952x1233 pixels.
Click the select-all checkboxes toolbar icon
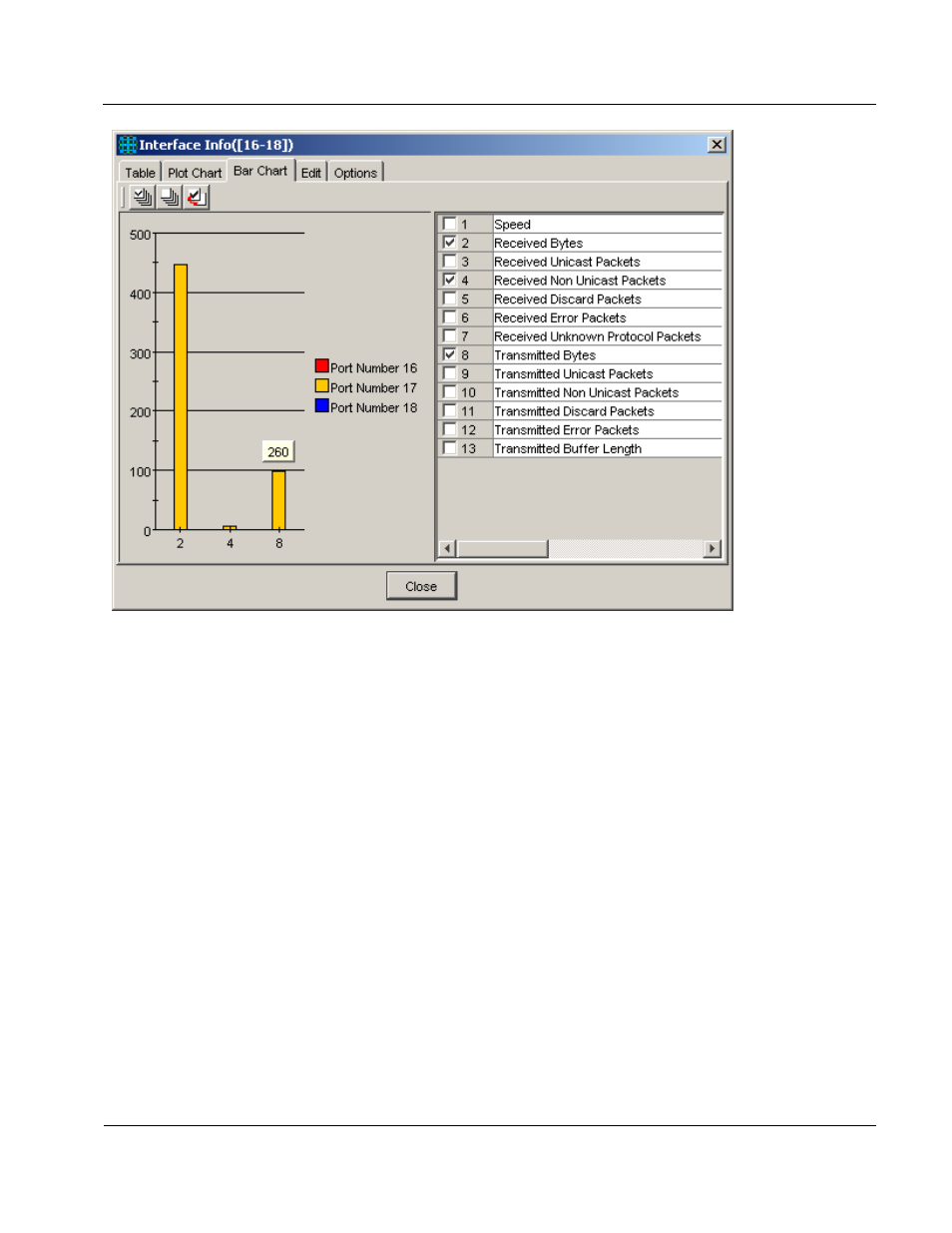click(x=143, y=198)
